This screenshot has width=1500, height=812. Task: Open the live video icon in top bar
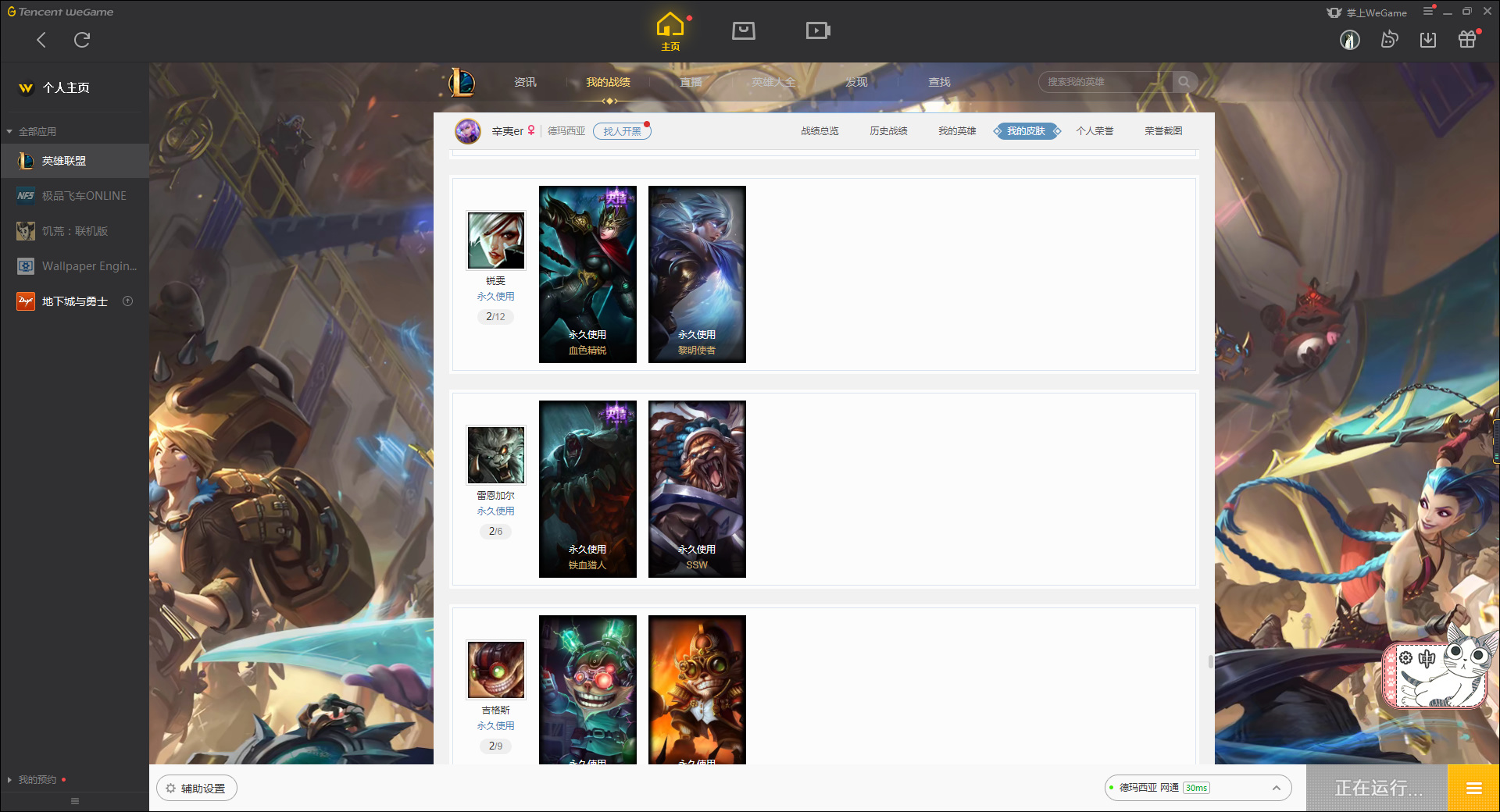pos(818,30)
